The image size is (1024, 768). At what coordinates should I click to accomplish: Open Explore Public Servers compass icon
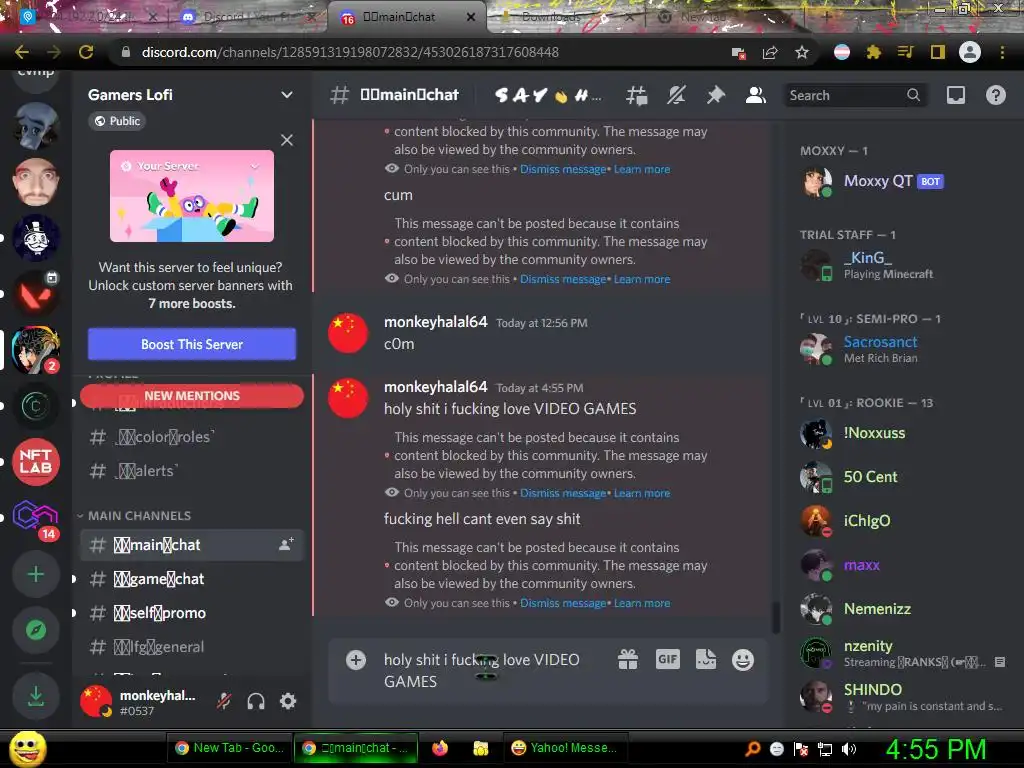pyautogui.click(x=36, y=630)
